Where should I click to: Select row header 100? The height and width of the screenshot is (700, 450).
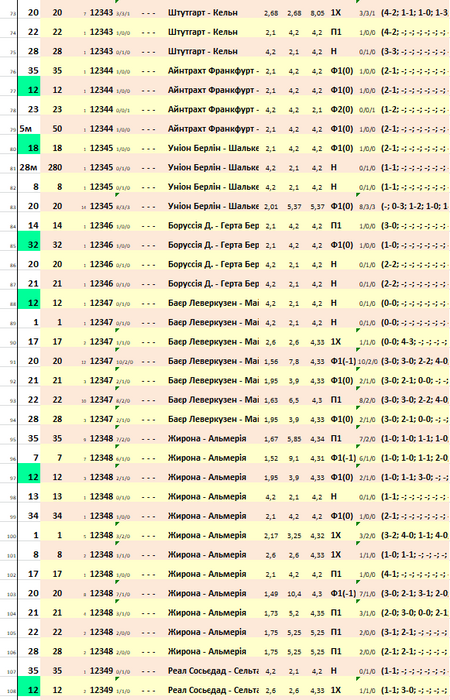(12, 536)
